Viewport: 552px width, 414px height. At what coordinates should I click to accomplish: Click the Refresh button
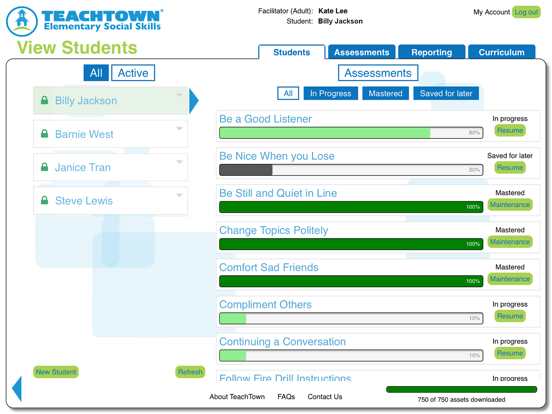pyautogui.click(x=190, y=372)
